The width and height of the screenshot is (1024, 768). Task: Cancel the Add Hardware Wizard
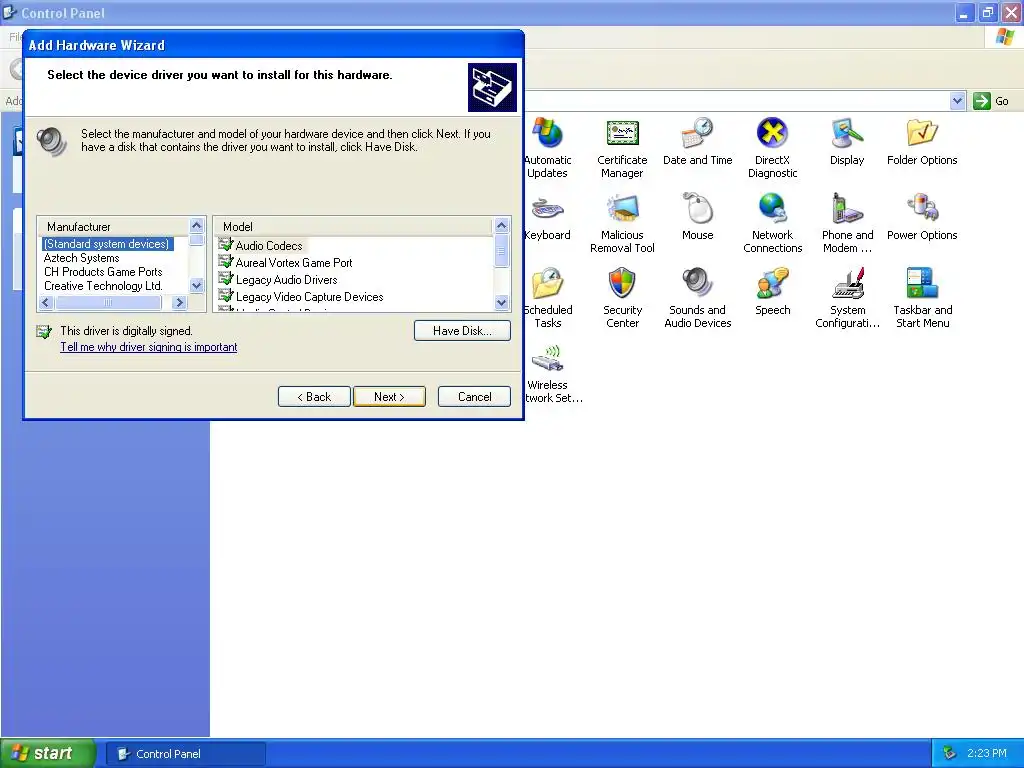(x=474, y=396)
